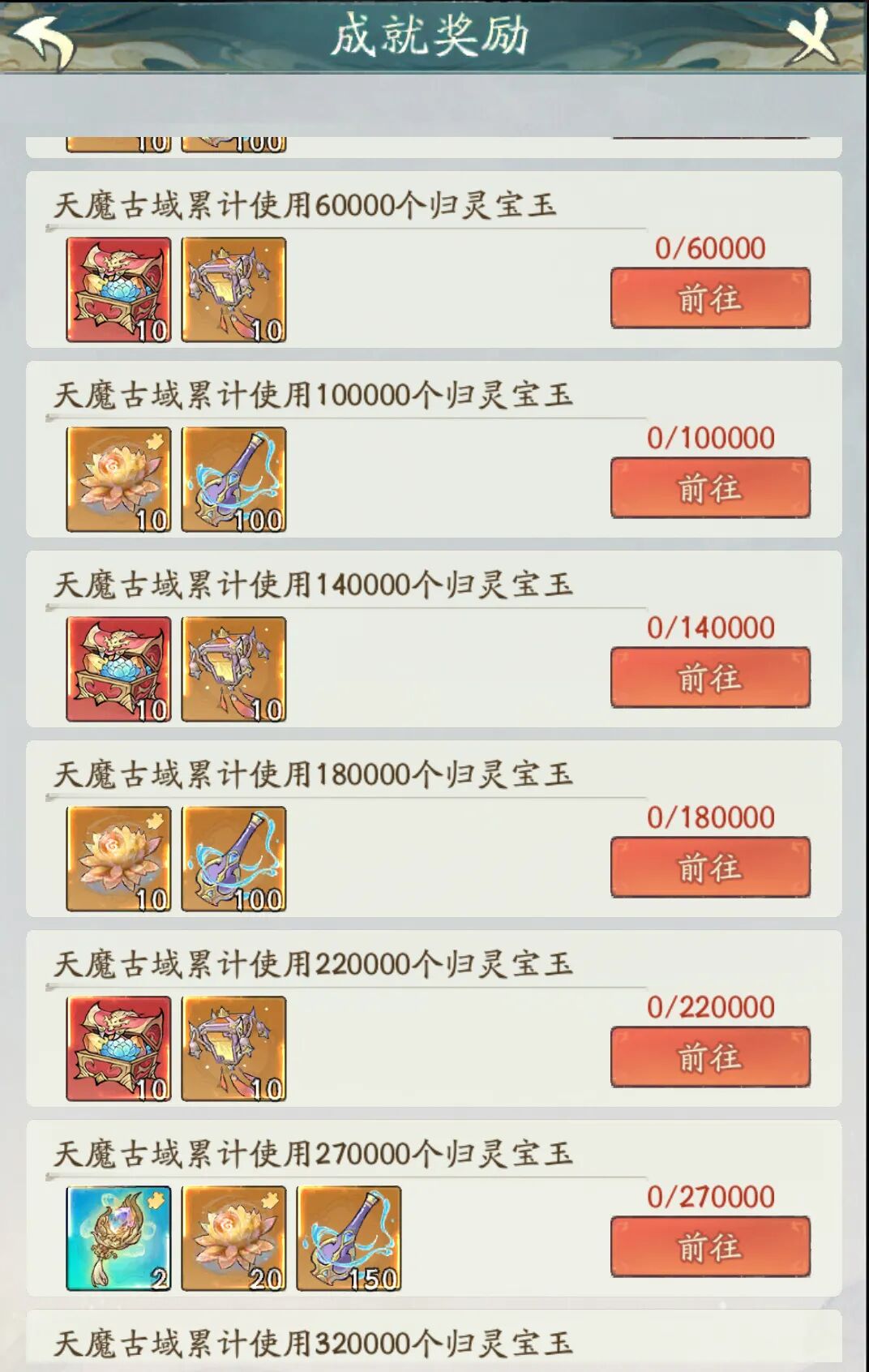The height and width of the screenshot is (1372, 869).
Task: Tap 前往 button for 270000 achievement
Action: tap(710, 1247)
